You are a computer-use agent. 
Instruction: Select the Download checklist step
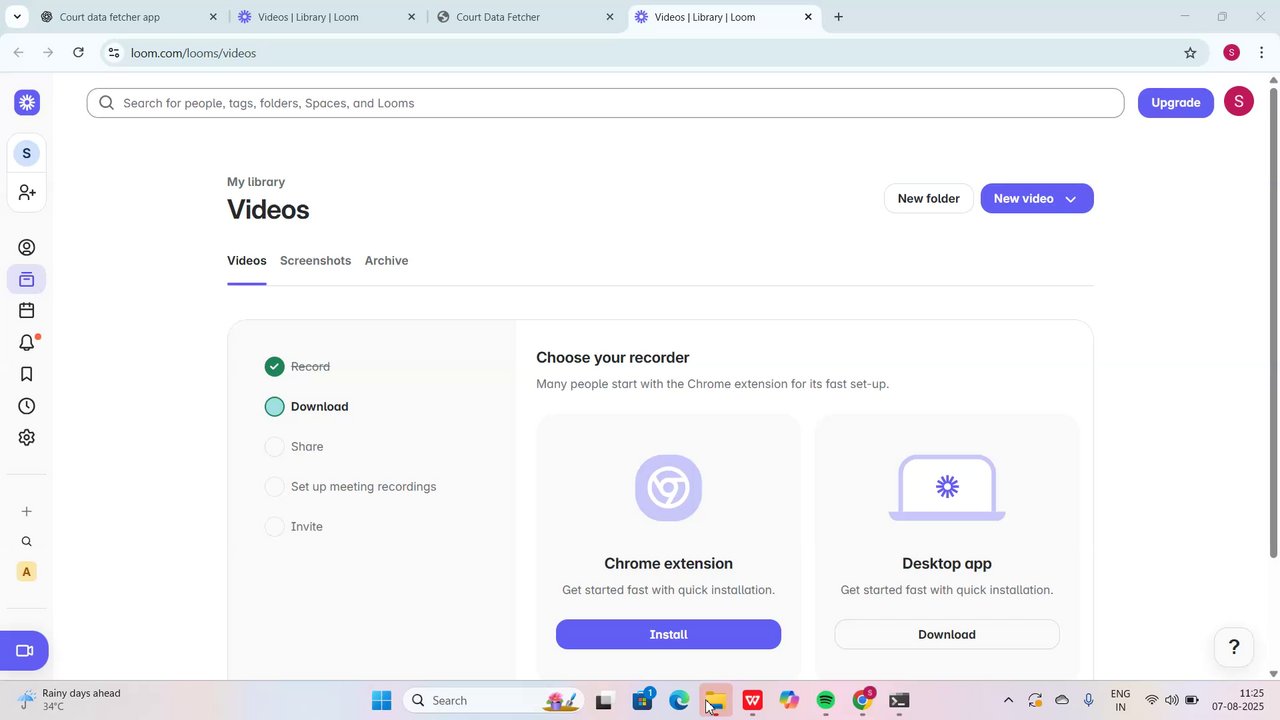pos(307,407)
